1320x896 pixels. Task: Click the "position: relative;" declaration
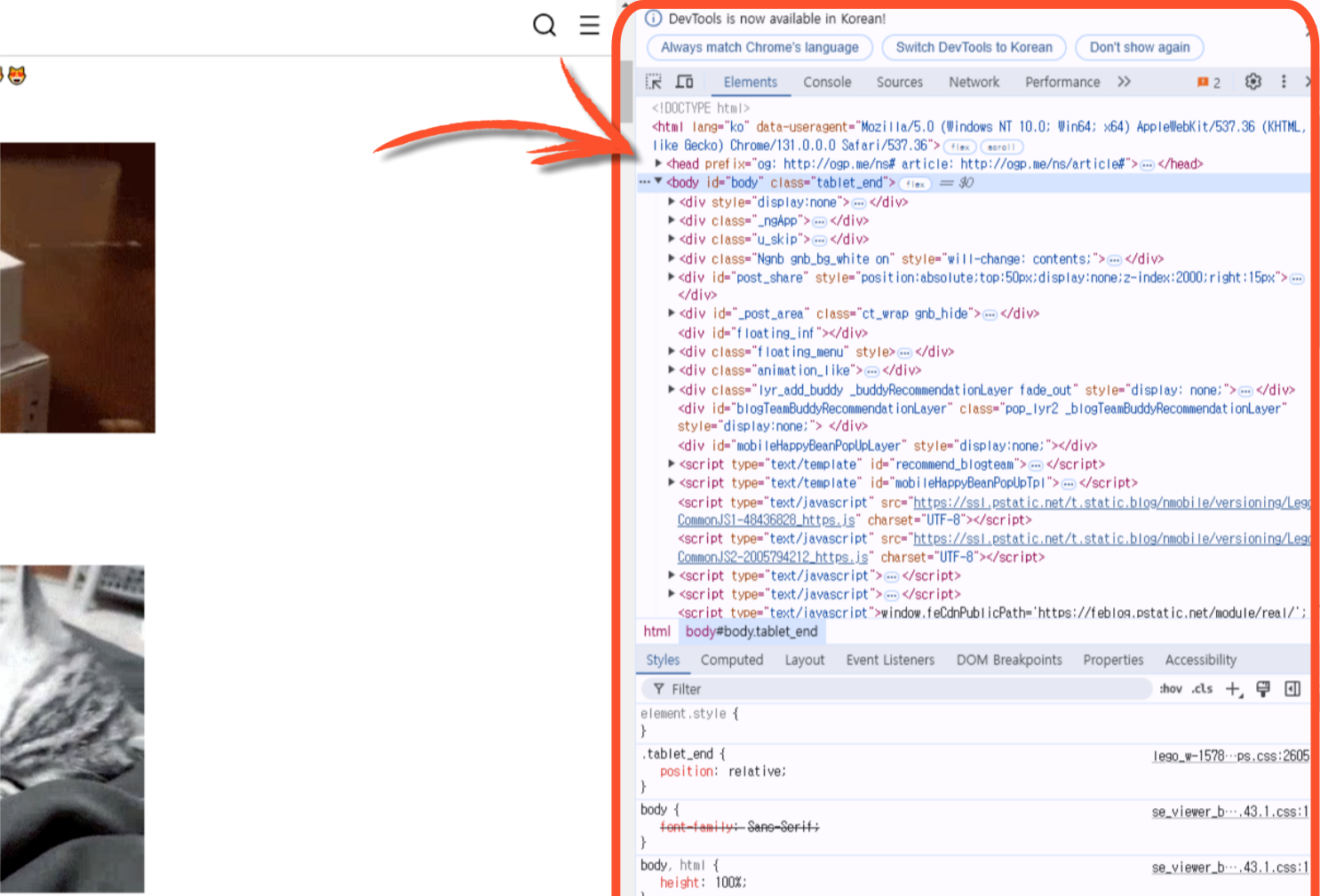click(723, 772)
